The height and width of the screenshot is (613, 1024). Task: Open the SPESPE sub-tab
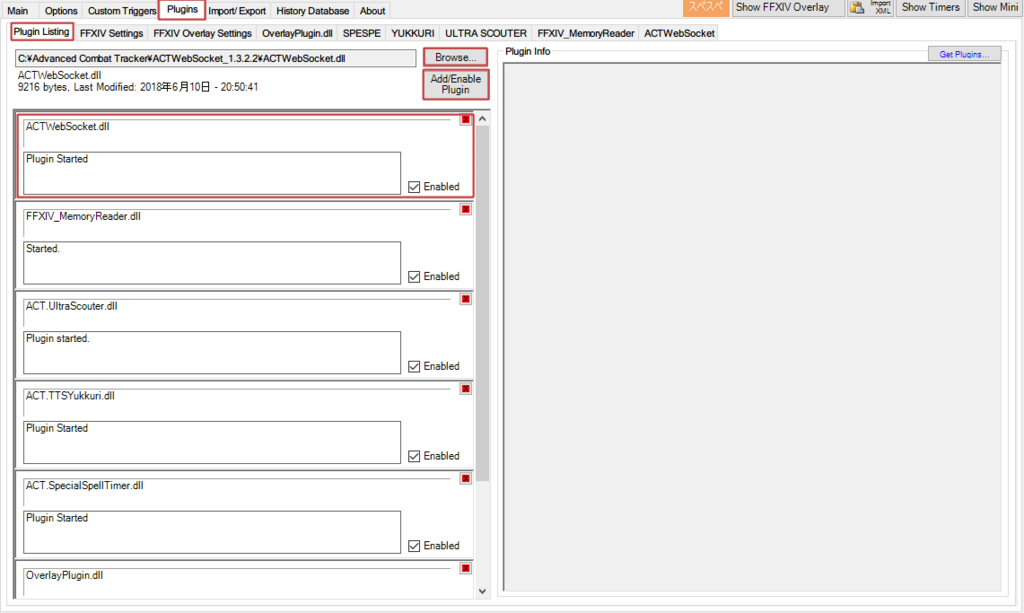pyautogui.click(x=362, y=33)
